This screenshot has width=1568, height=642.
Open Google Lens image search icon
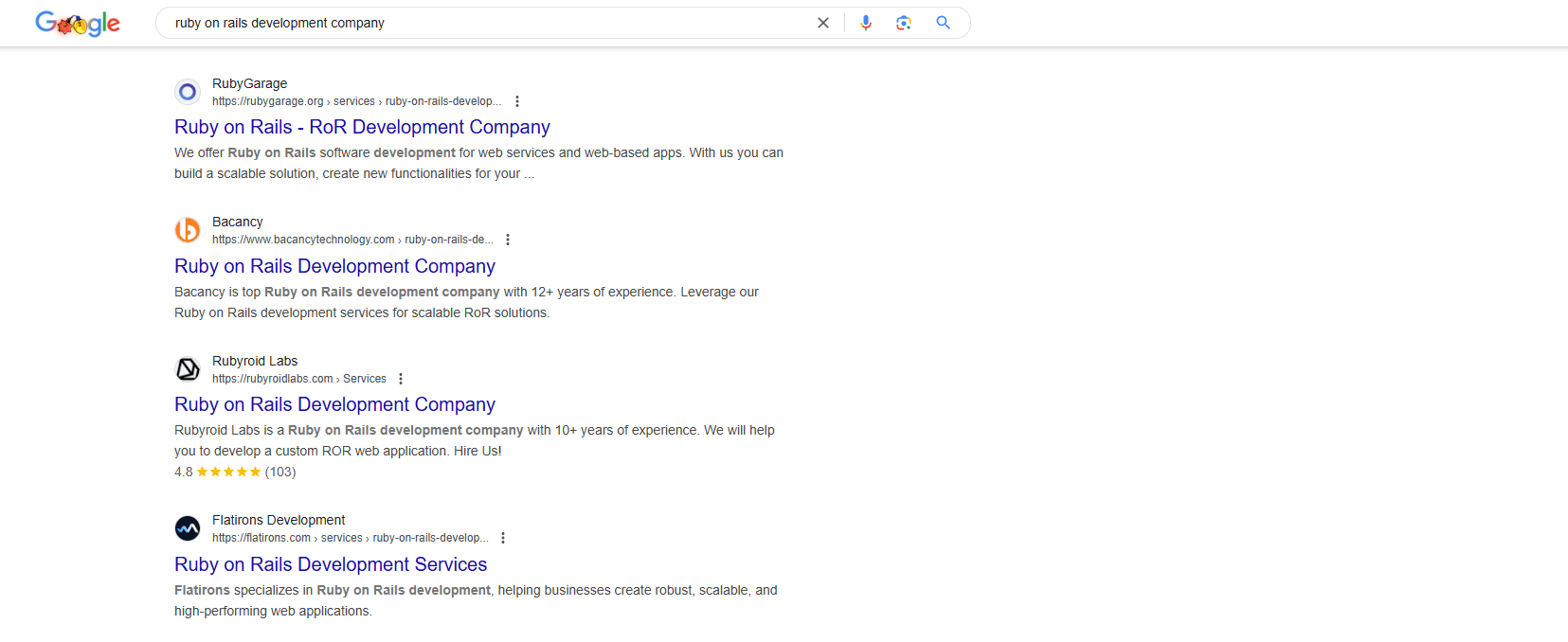tap(904, 23)
